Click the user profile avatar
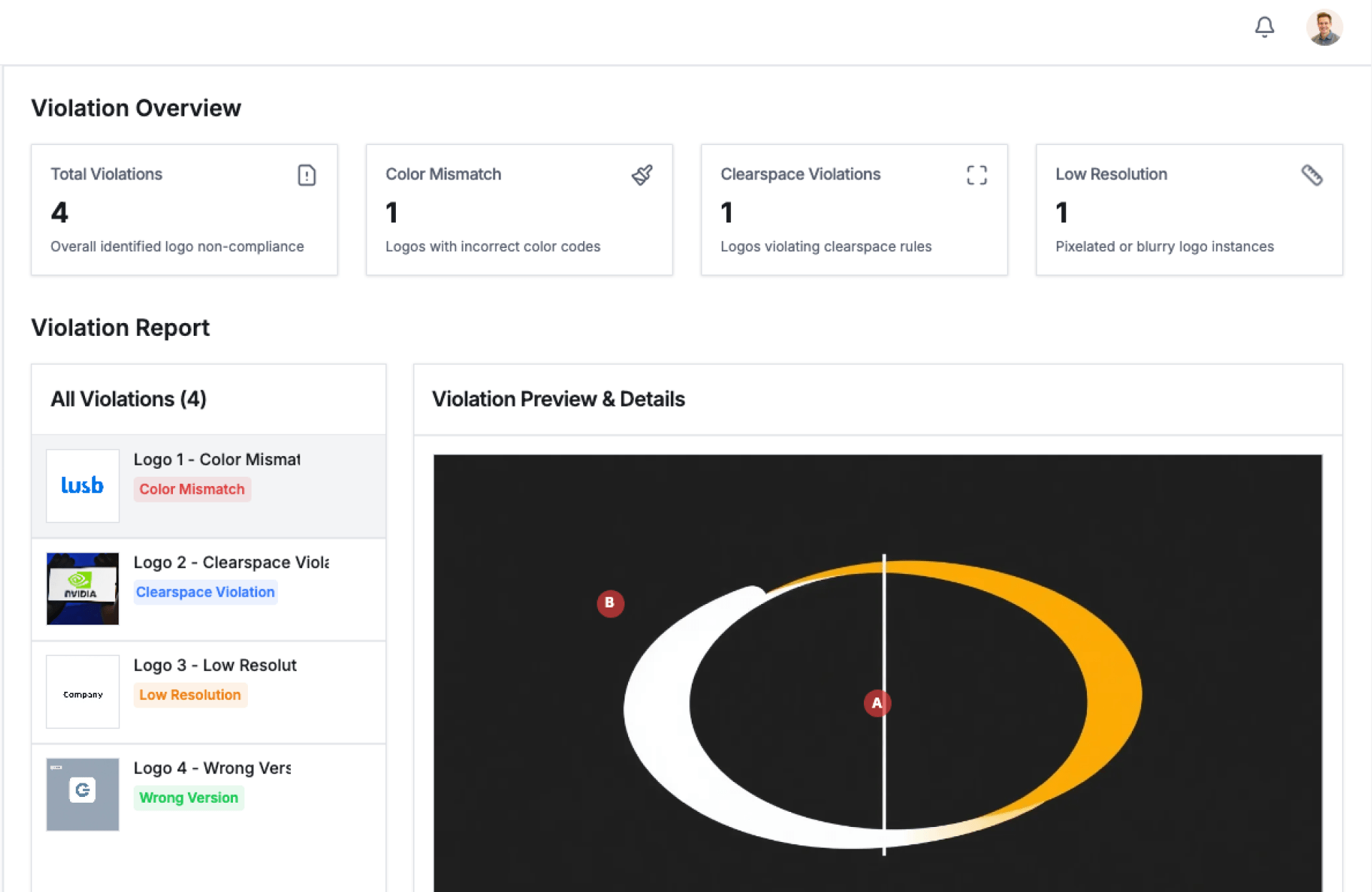 (1324, 28)
